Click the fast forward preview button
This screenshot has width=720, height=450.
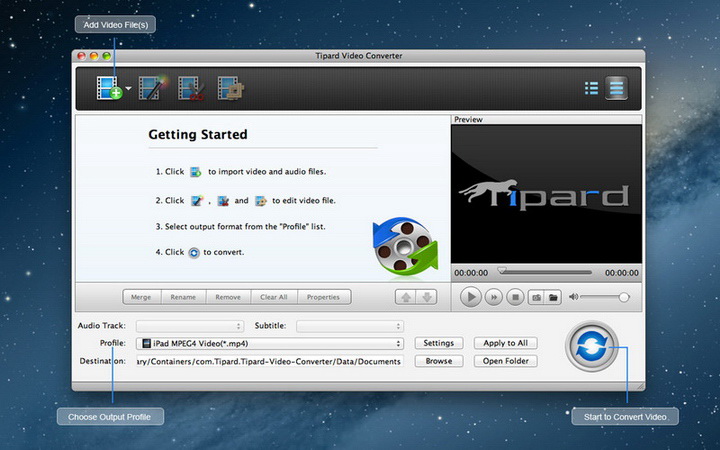coord(494,298)
